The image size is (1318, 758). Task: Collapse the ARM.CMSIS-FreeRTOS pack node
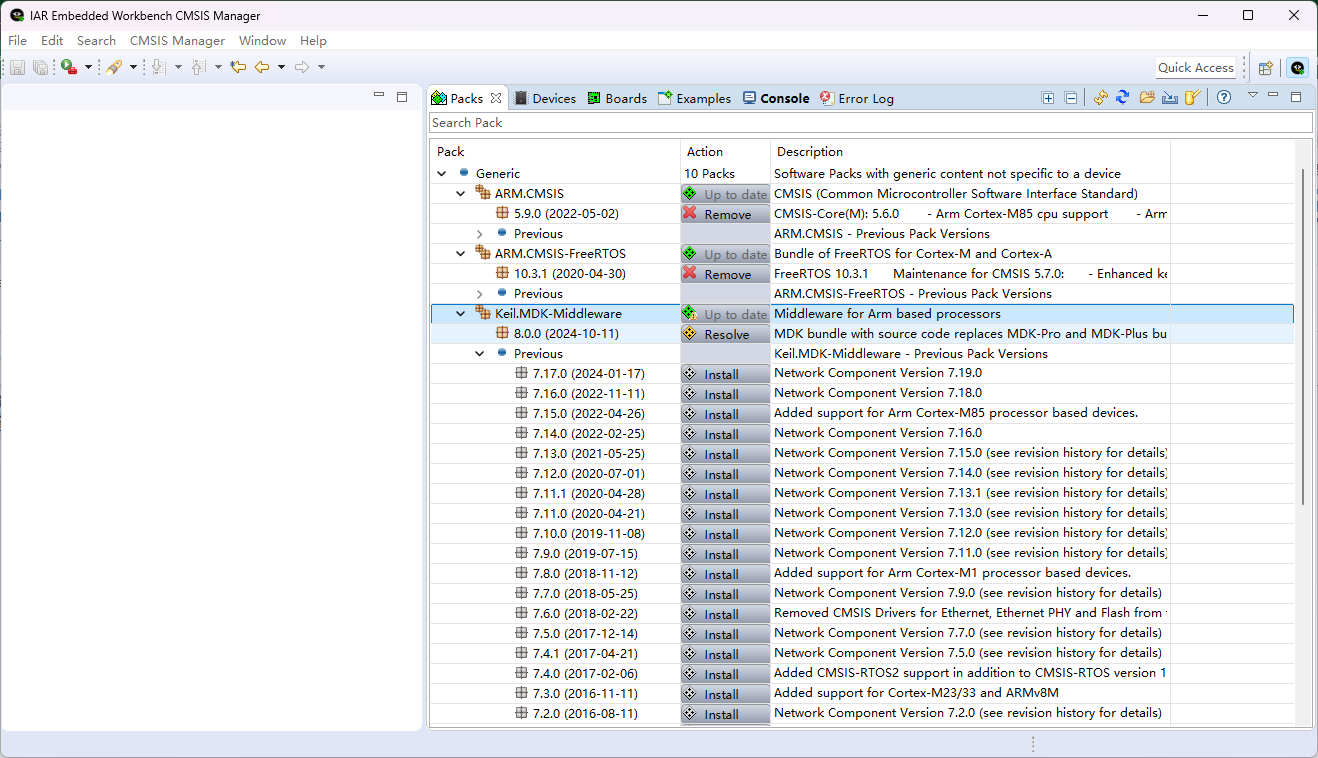pos(461,254)
